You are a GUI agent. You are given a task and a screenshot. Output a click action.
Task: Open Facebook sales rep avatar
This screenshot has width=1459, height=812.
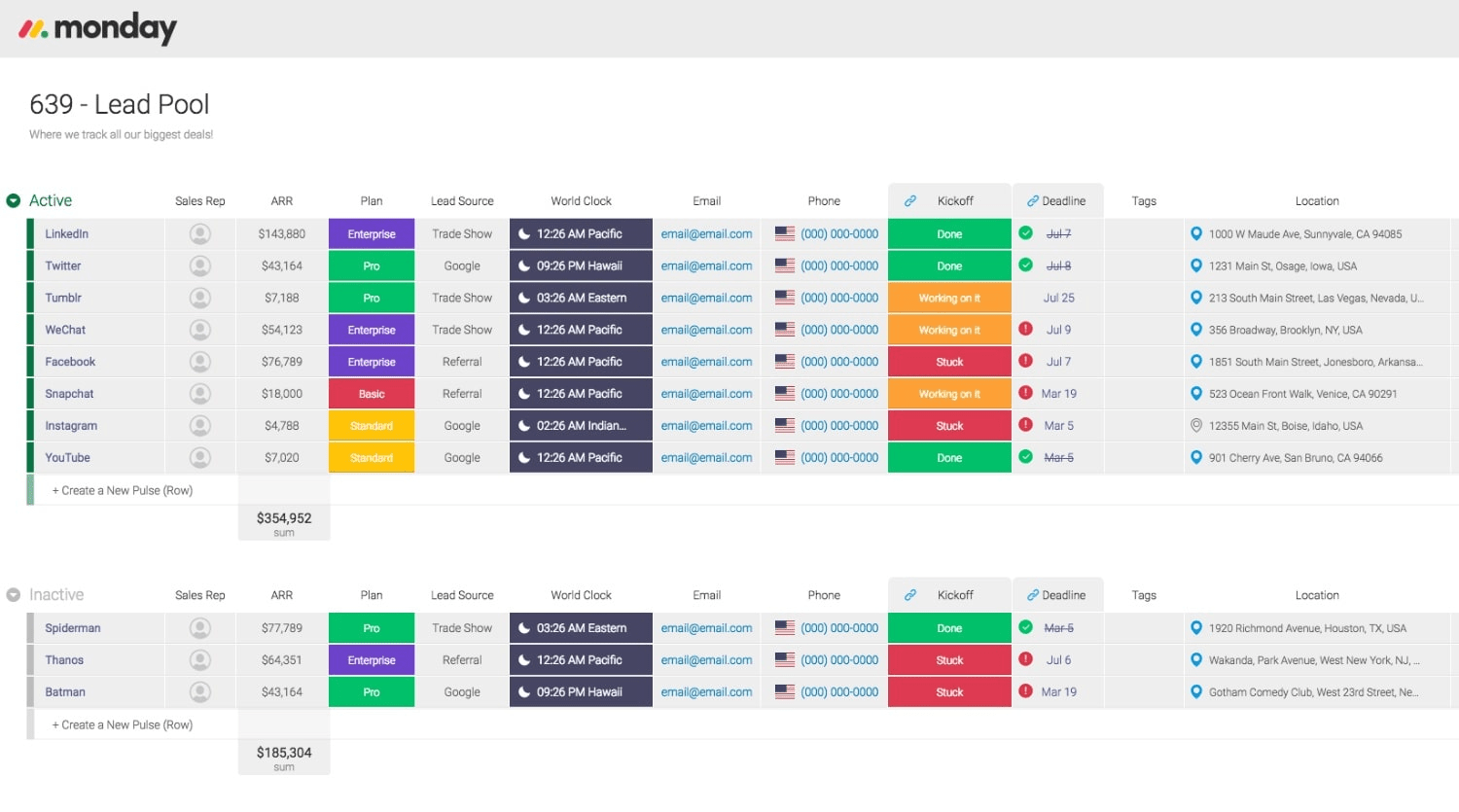coord(200,362)
